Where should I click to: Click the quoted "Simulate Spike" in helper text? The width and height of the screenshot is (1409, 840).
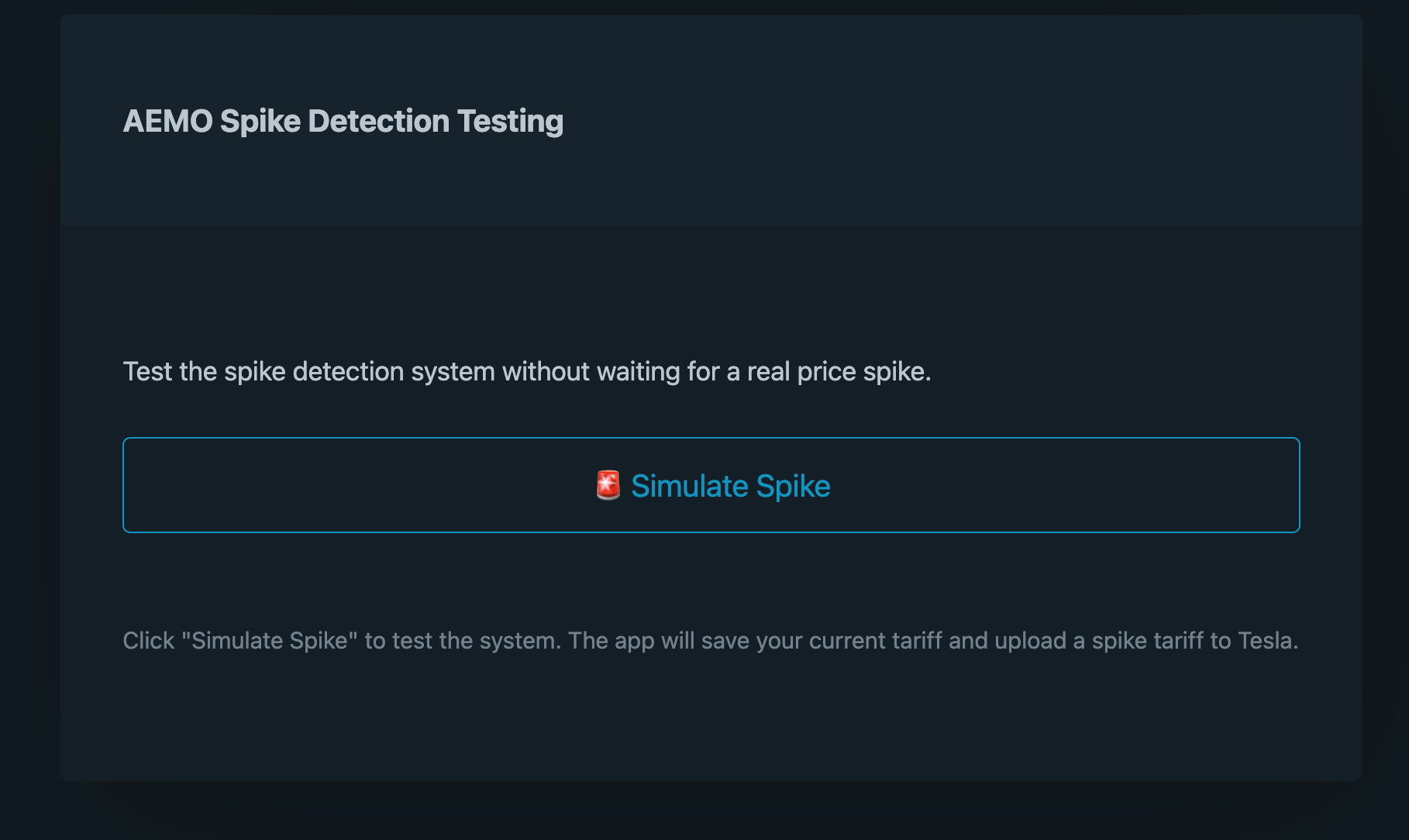point(269,641)
